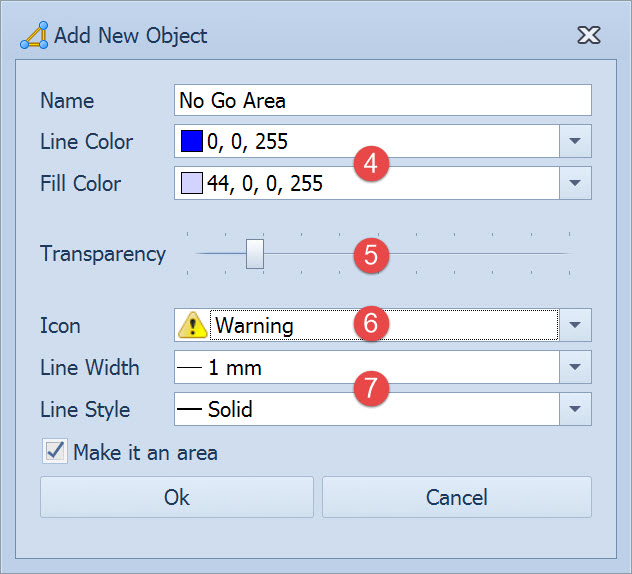The width and height of the screenshot is (632, 574).
Task: Click the light purple Fill Color swatch
Action: [191, 184]
